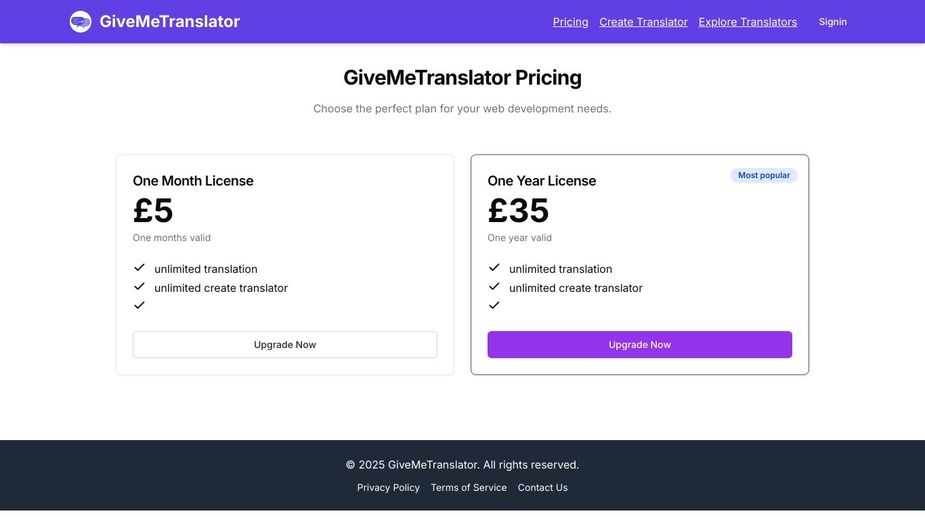Open the Contact Us link
The height and width of the screenshot is (520, 925).
pyautogui.click(x=543, y=488)
